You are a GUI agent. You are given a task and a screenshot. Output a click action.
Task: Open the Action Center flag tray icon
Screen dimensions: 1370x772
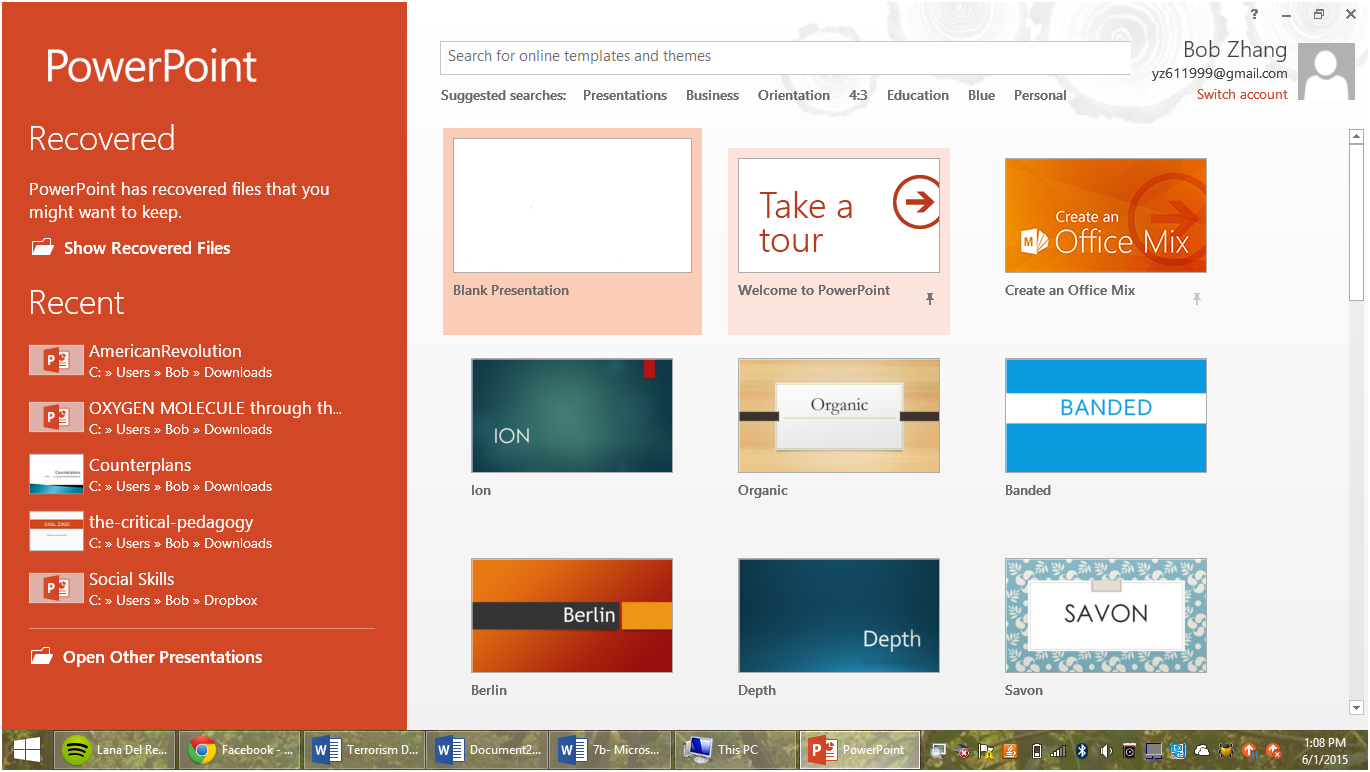pyautogui.click(x=985, y=751)
